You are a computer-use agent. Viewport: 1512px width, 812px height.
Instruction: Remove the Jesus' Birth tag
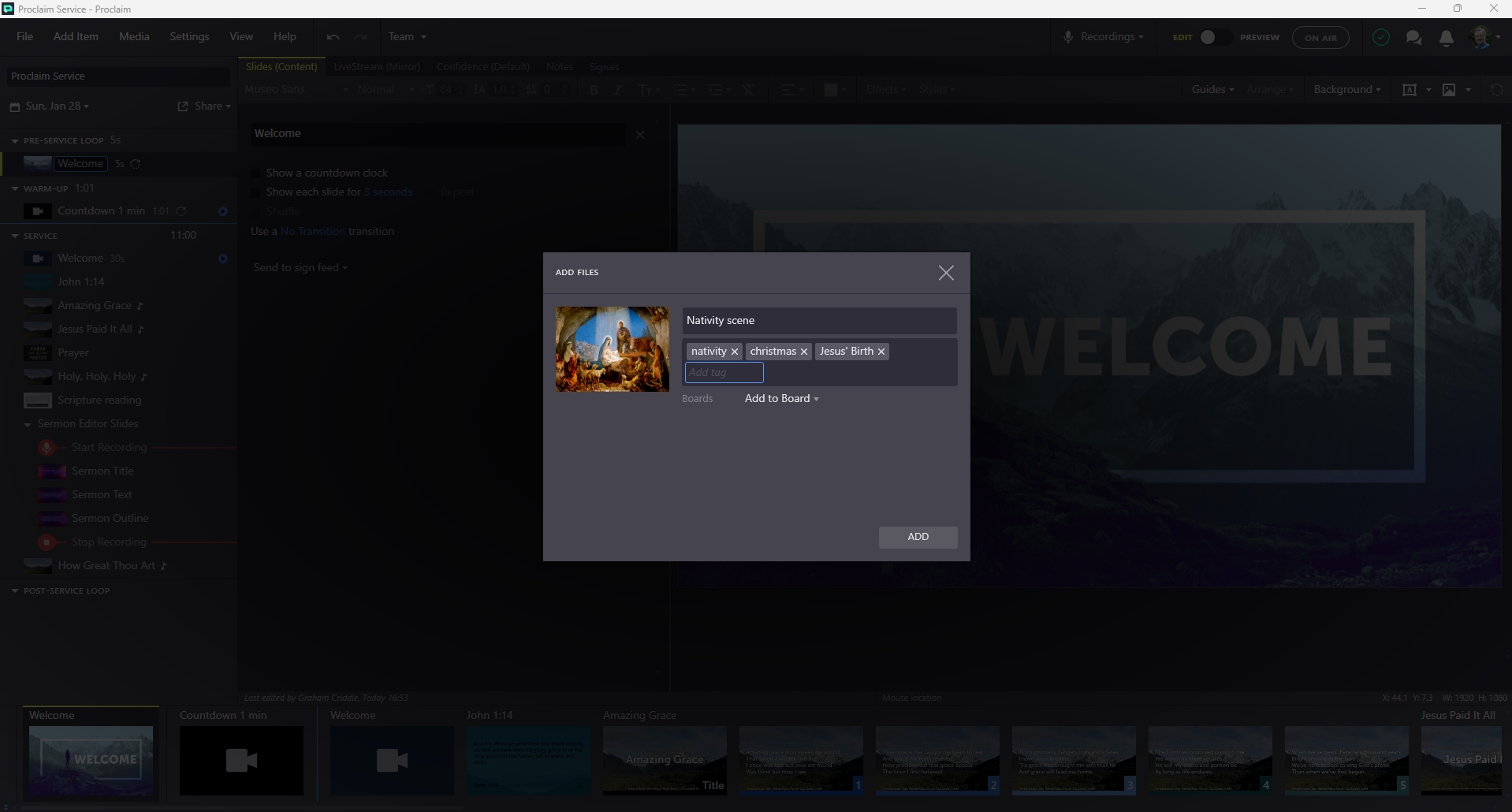[881, 352]
